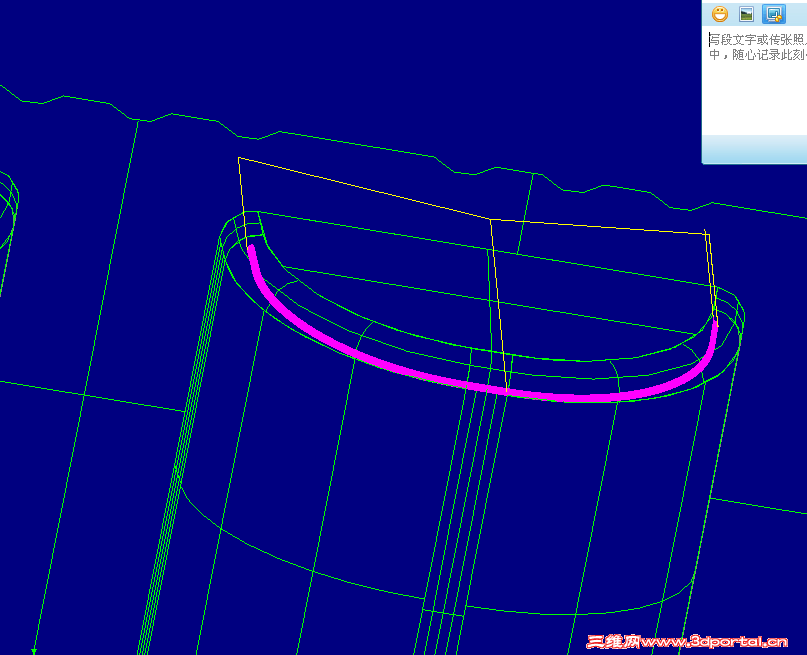Click the screen capture icon
The width and height of the screenshot is (807, 655).
pos(774,14)
